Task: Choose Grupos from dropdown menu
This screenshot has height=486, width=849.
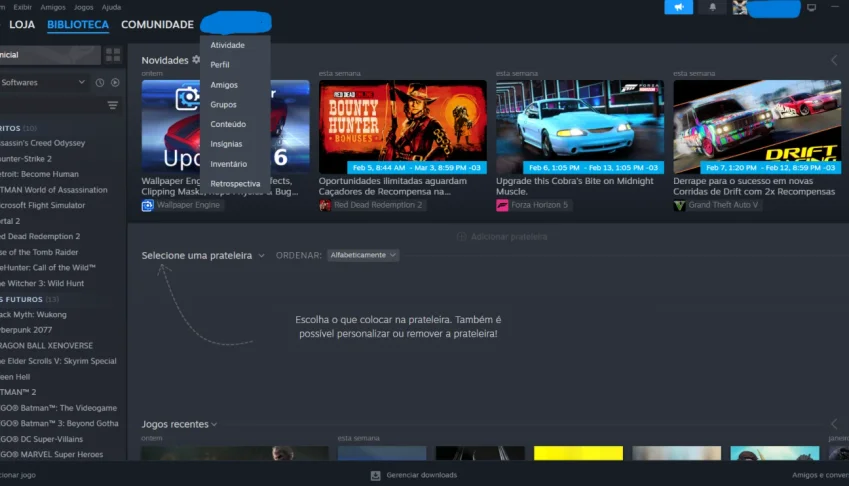Action: coord(223,104)
